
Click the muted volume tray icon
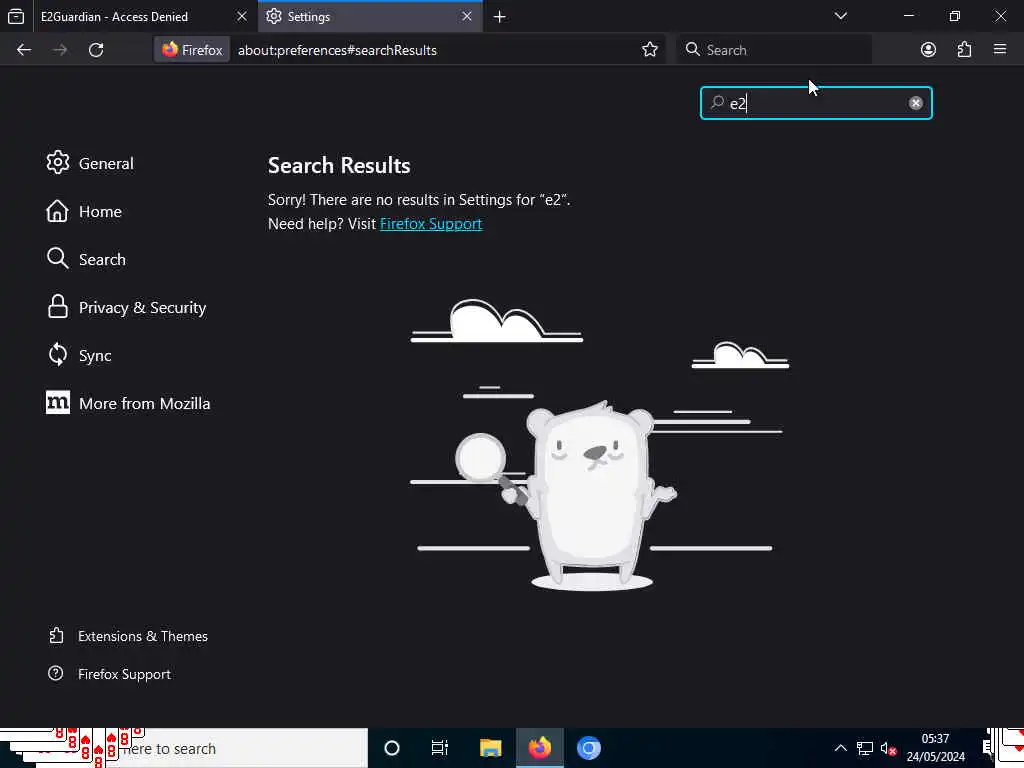point(888,748)
